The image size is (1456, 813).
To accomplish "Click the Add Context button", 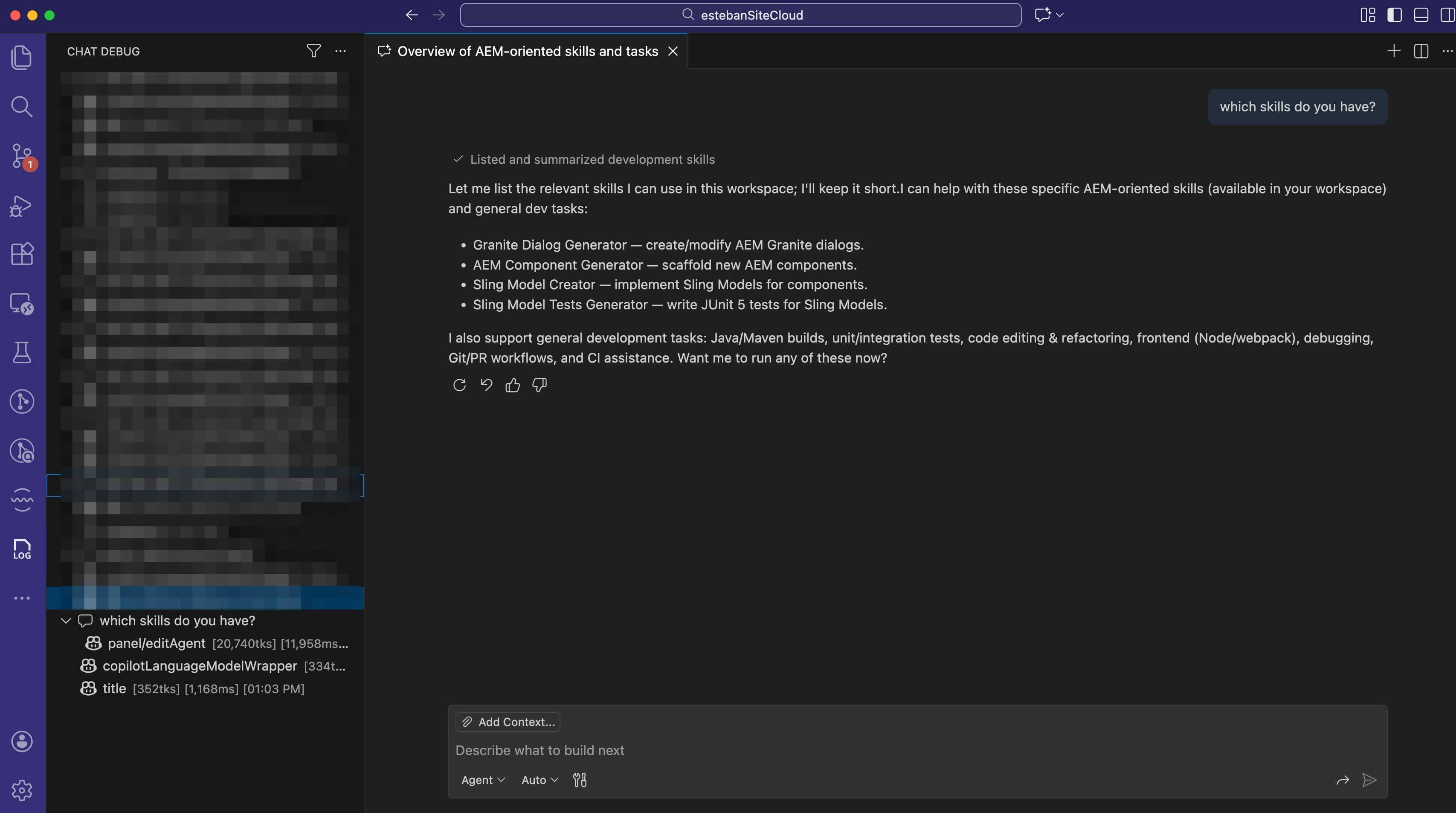I will click(508, 721).
